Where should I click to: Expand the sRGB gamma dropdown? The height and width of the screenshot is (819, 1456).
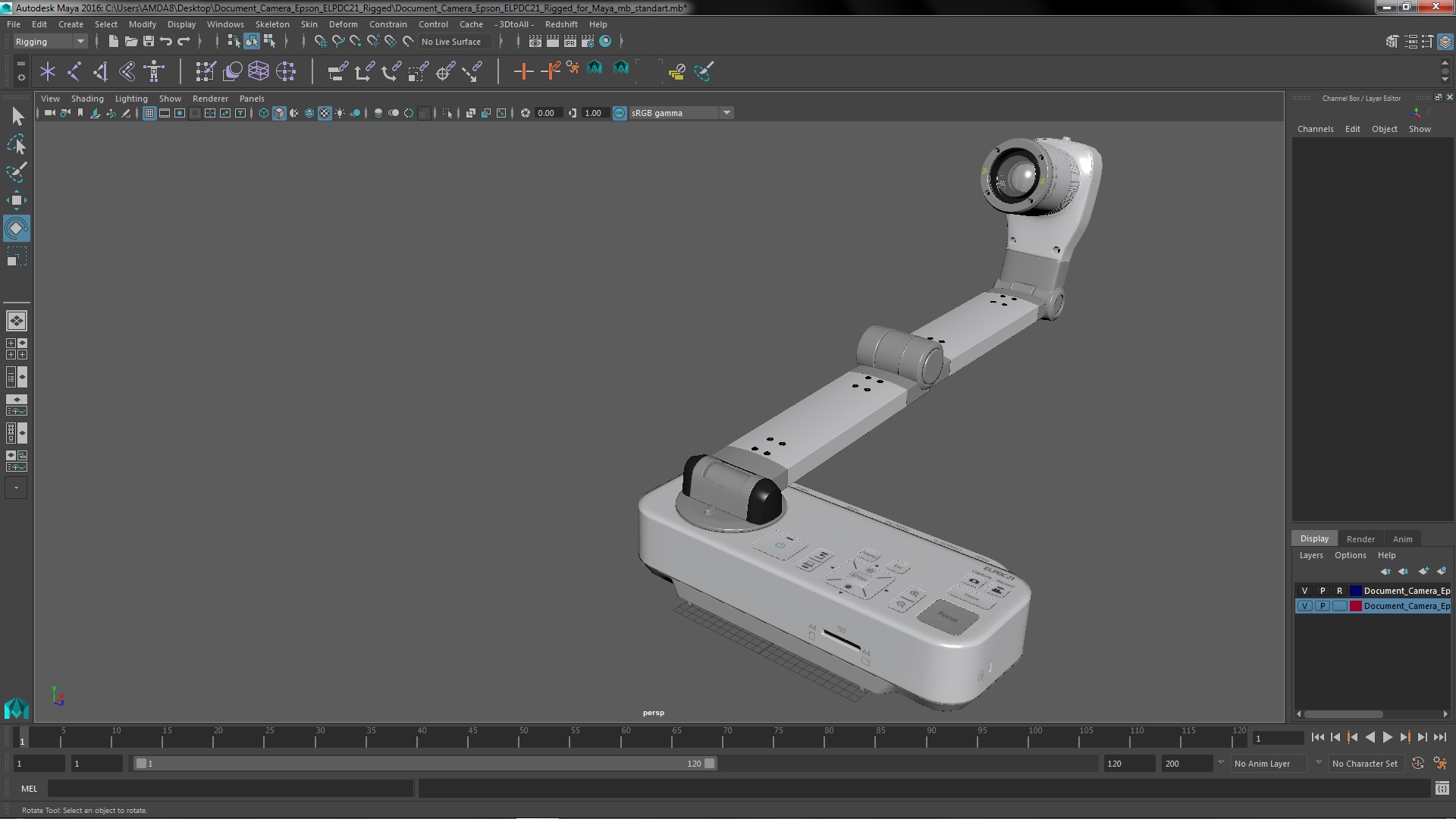pos(726,112)
